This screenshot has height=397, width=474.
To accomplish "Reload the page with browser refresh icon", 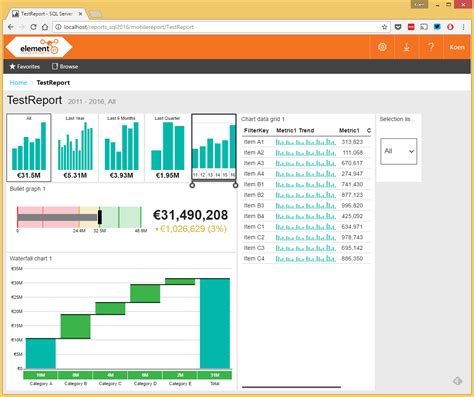I will click(x=33, y=27).
